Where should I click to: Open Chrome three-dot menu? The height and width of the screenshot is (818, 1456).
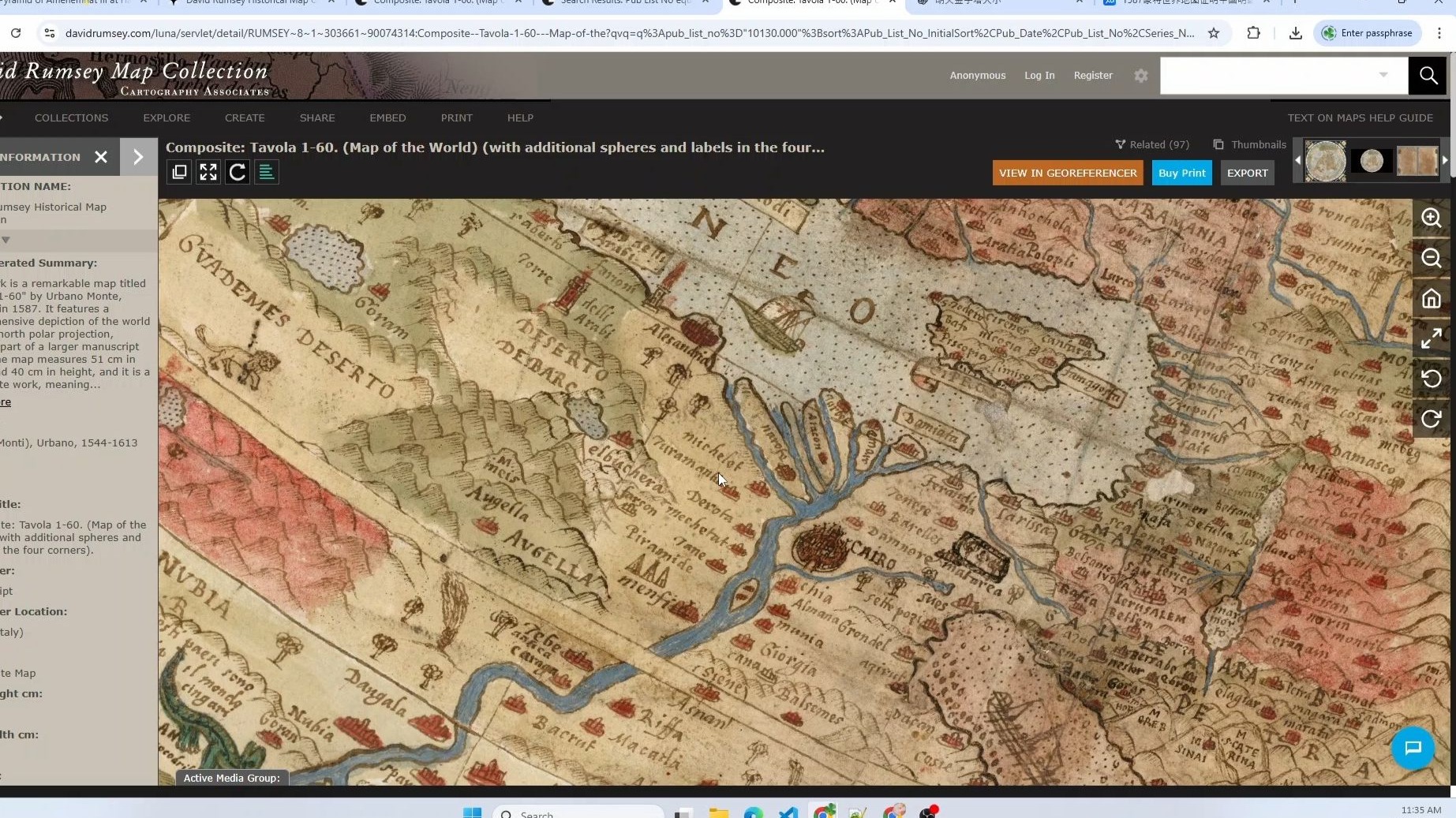[1439, 33]
